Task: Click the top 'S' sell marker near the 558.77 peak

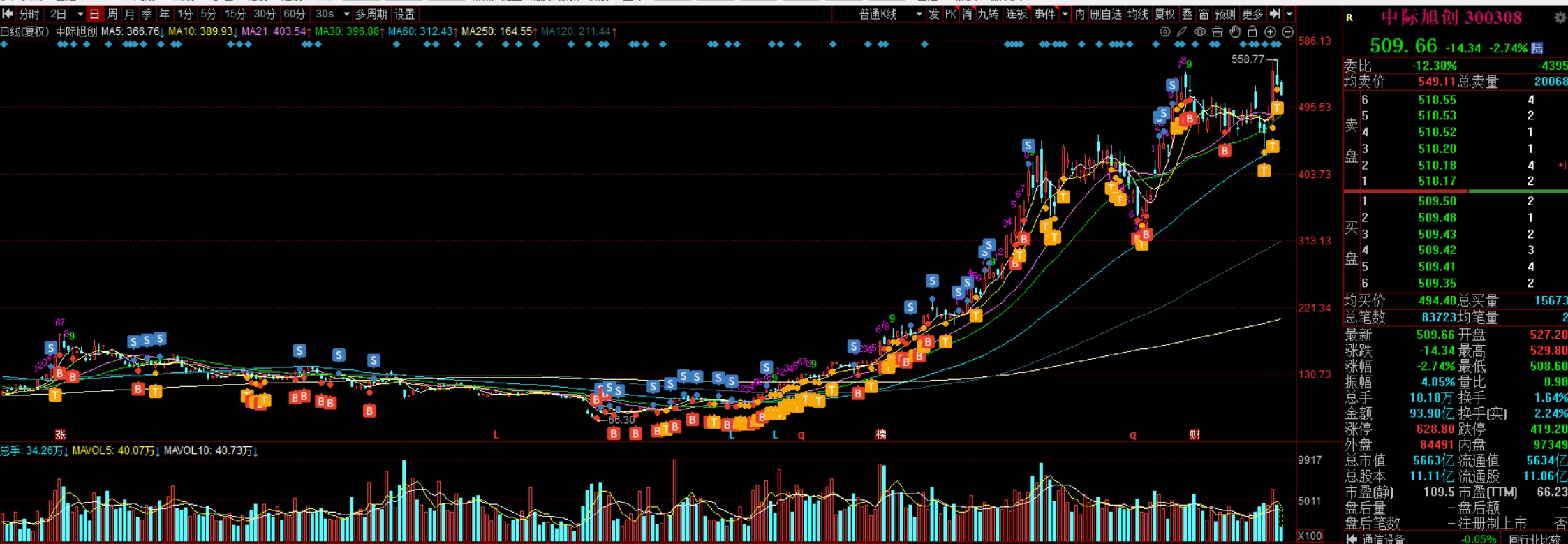Action: tap(1172, 85)
